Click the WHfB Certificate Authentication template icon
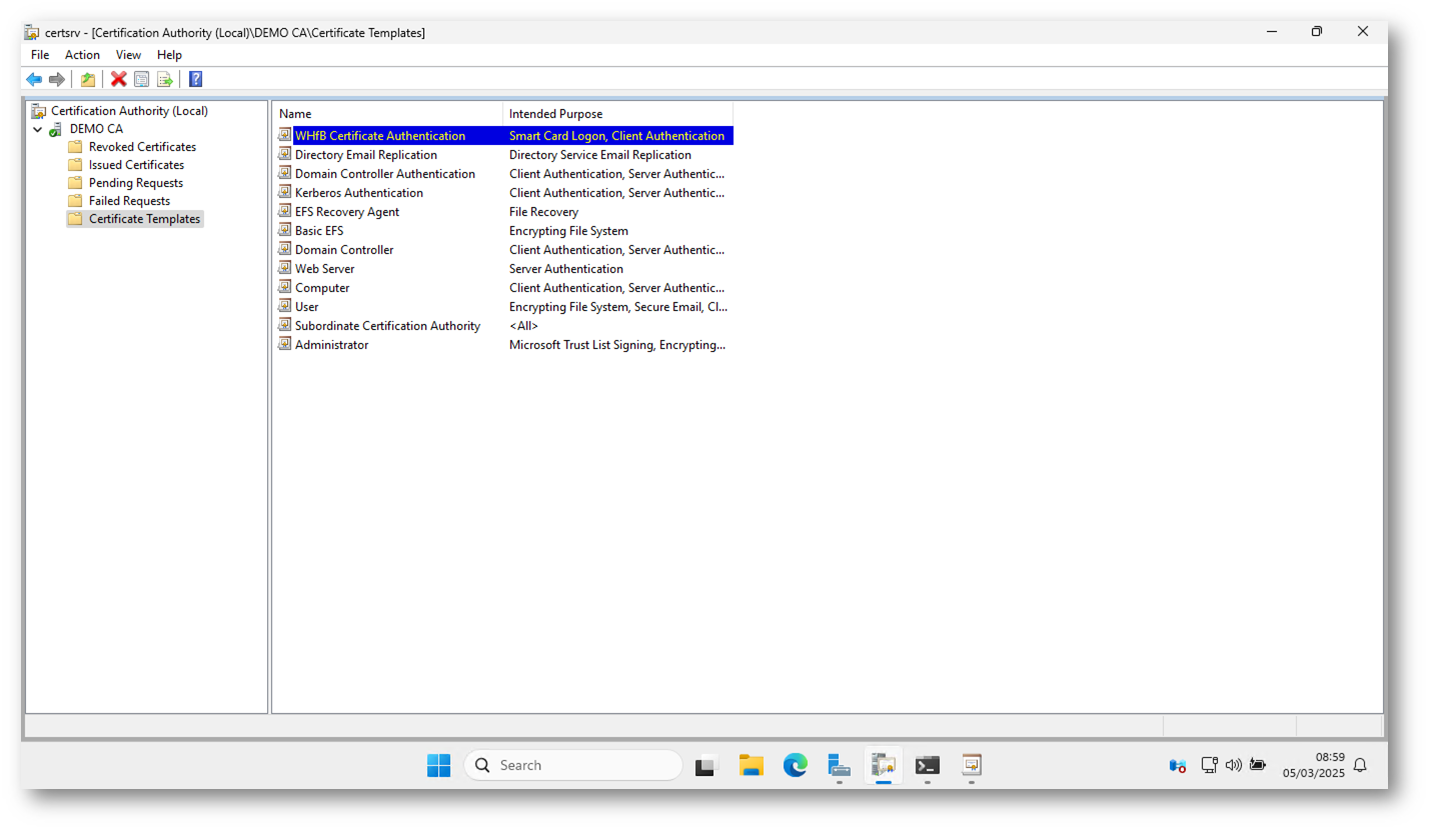Screen dimensions: 1430x831 [285, 135]
